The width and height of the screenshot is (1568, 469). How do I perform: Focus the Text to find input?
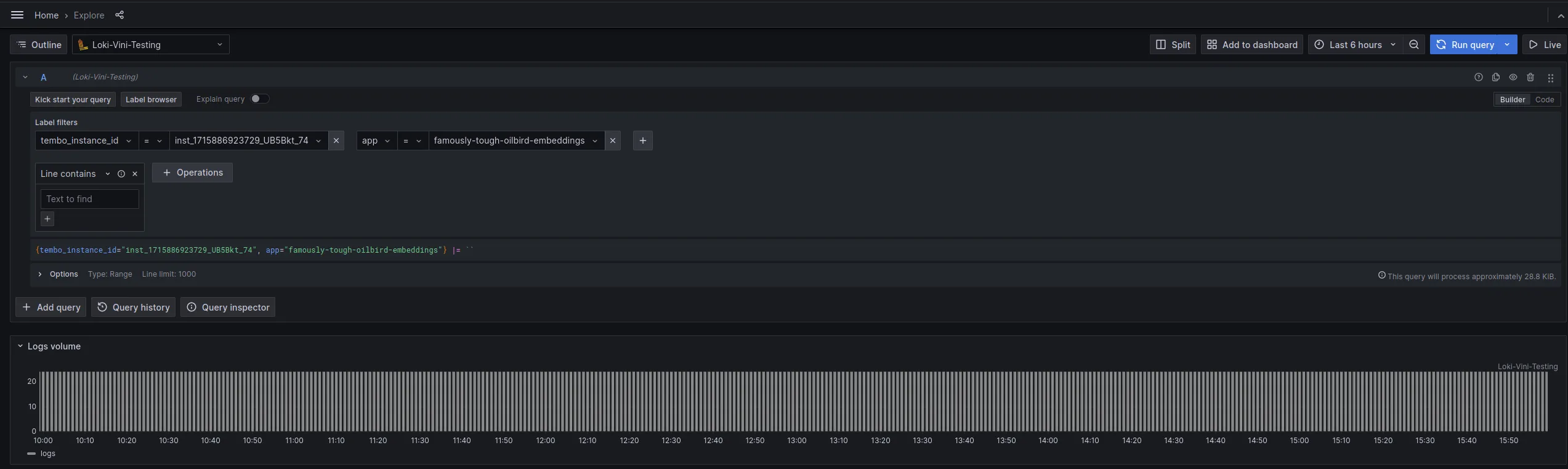(89, 199)
